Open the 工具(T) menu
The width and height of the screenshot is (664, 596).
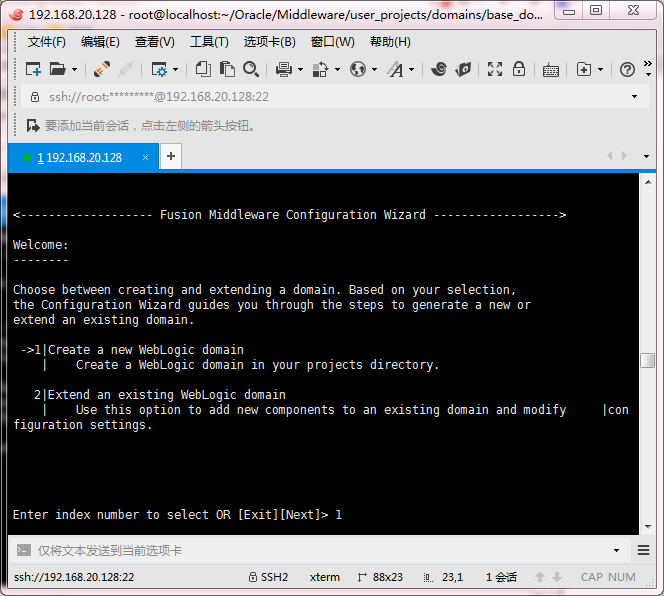coord(209,42)
